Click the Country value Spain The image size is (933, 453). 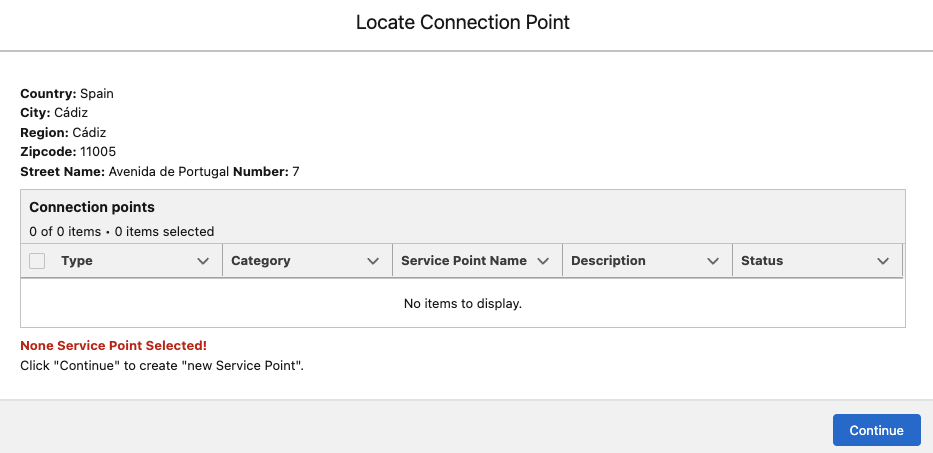click(x=97, y=93)
